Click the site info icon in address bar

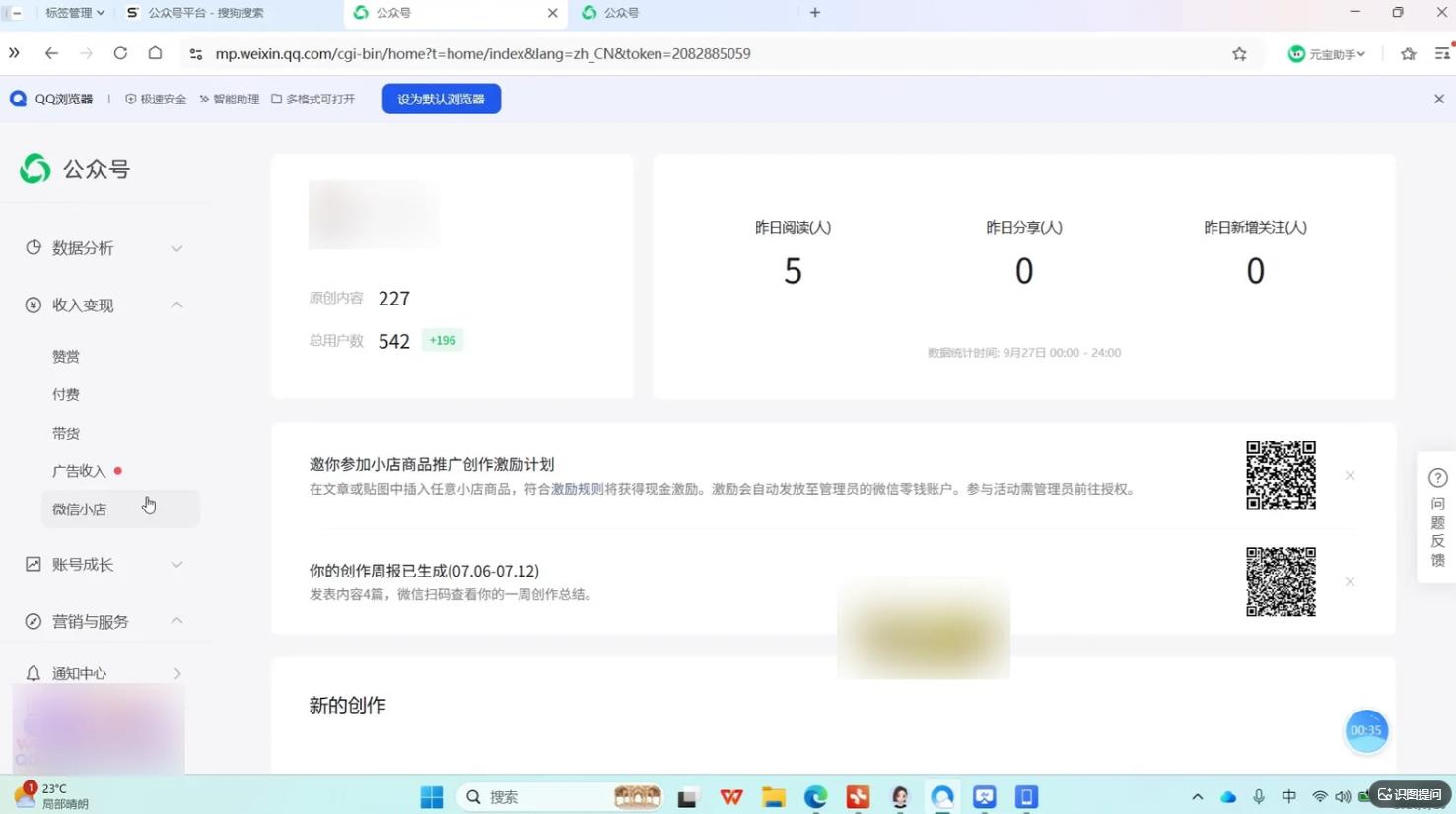(x=195, y=54)
